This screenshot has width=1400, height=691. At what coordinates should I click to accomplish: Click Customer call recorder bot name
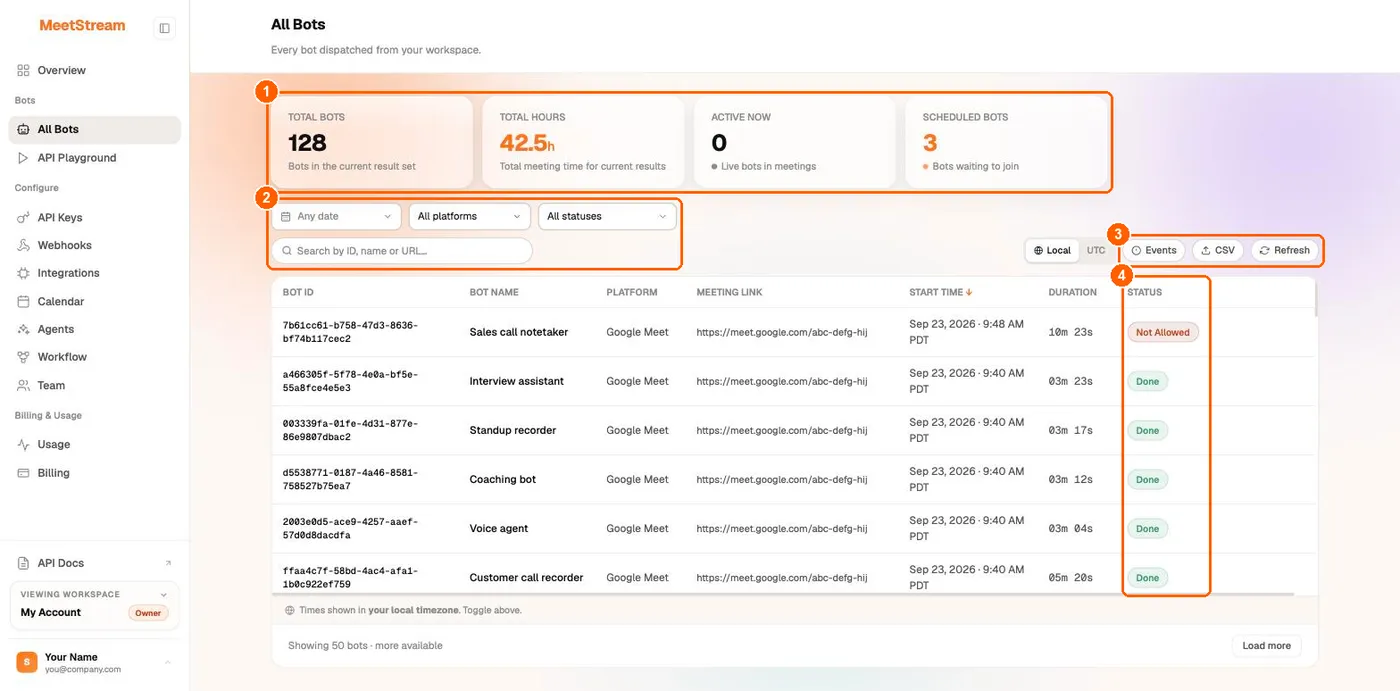[x=527, y=577]
